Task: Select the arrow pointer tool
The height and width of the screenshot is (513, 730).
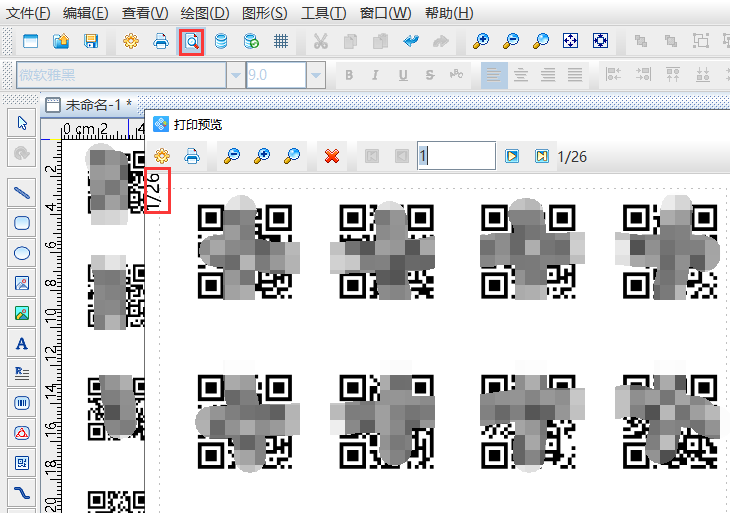Action: 22,123
